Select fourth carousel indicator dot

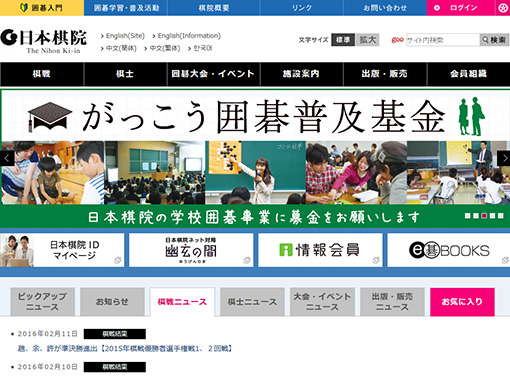(x=492, y=216)
